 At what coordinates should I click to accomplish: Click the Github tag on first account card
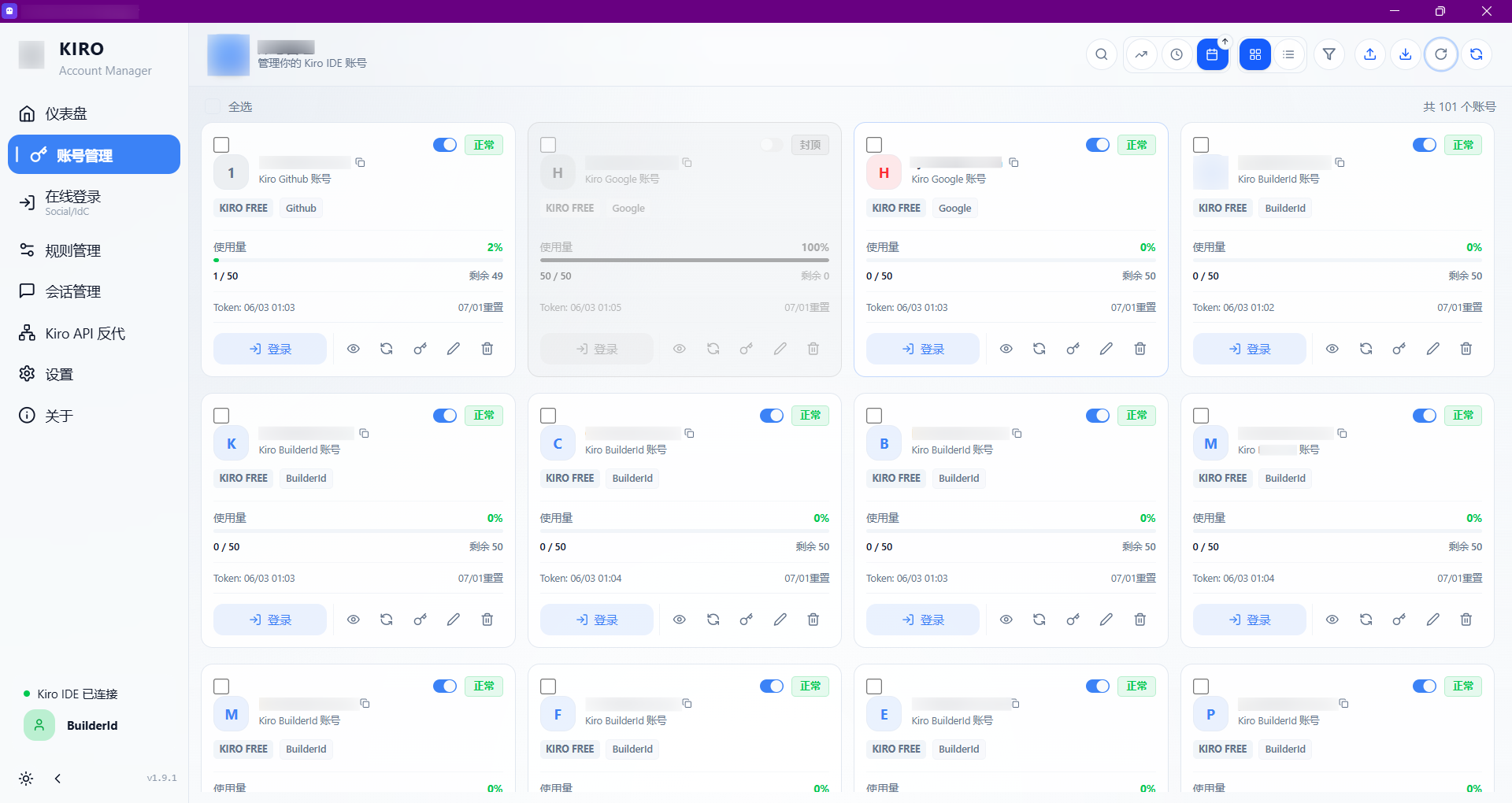tap(301, 208)
